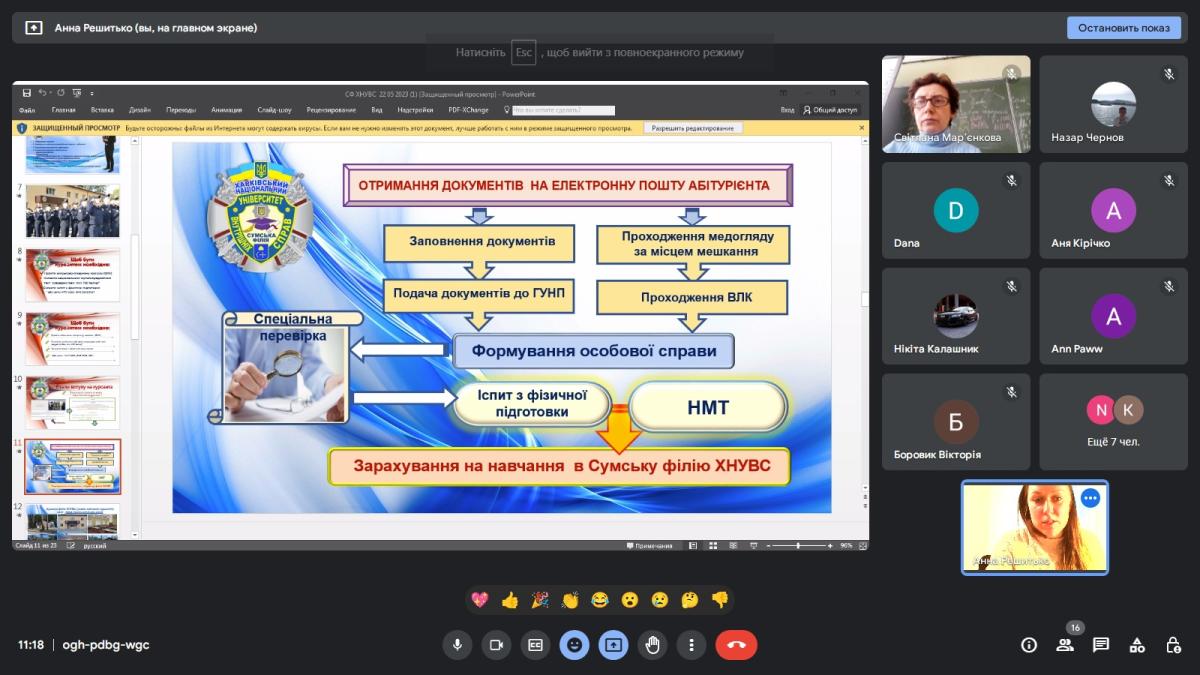This screenshot has height=675, width=1200.
Task: Open host controls lock icon
Action: coord(1173,645)
